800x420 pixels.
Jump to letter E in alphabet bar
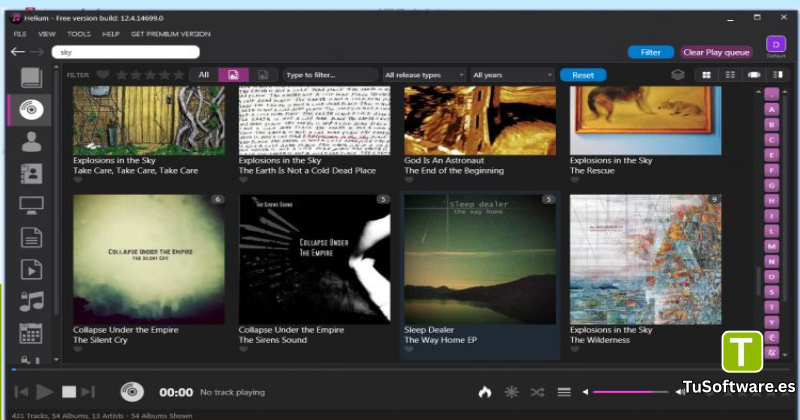[x=771, y=155]
